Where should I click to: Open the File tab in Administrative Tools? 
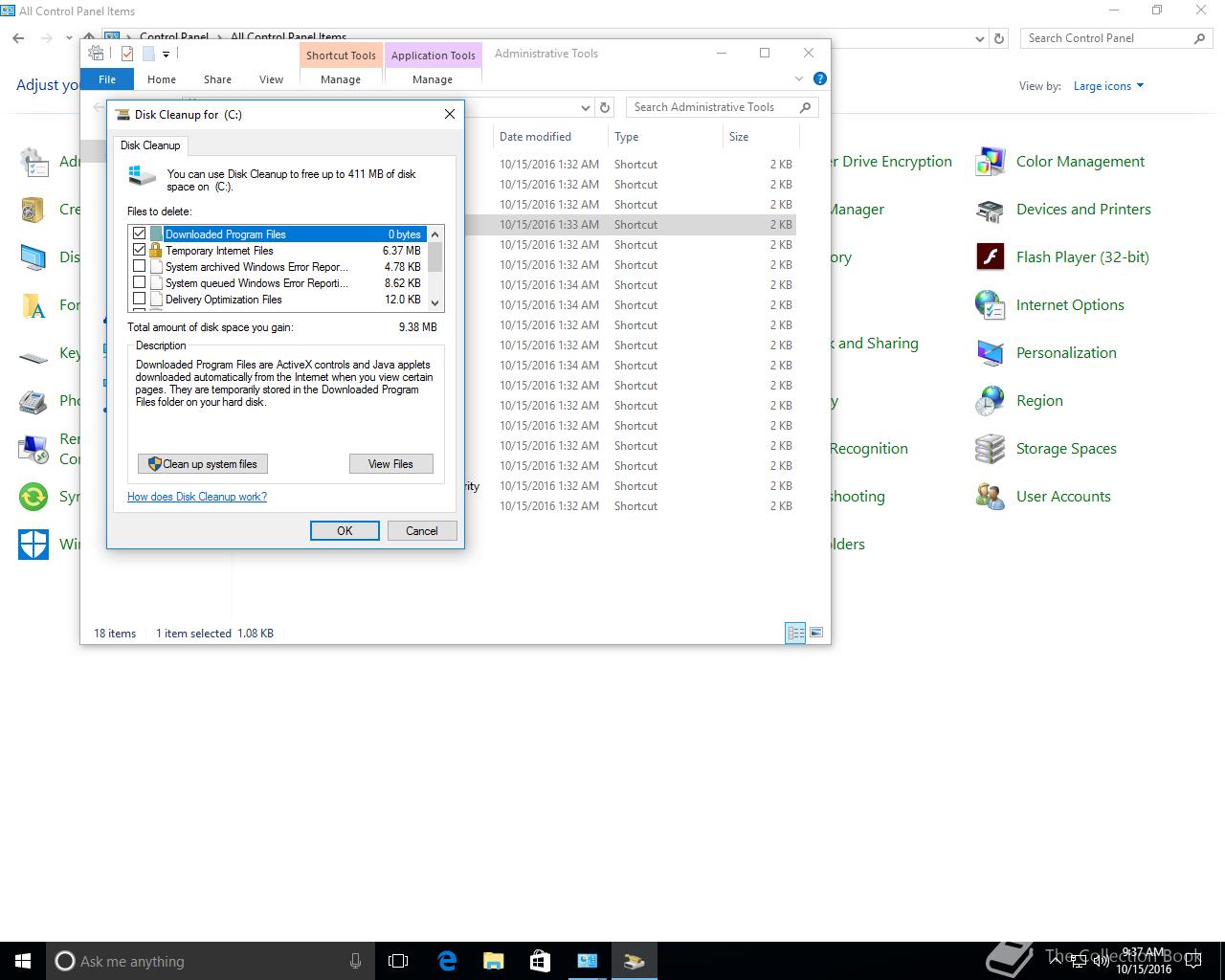[107, 79]
